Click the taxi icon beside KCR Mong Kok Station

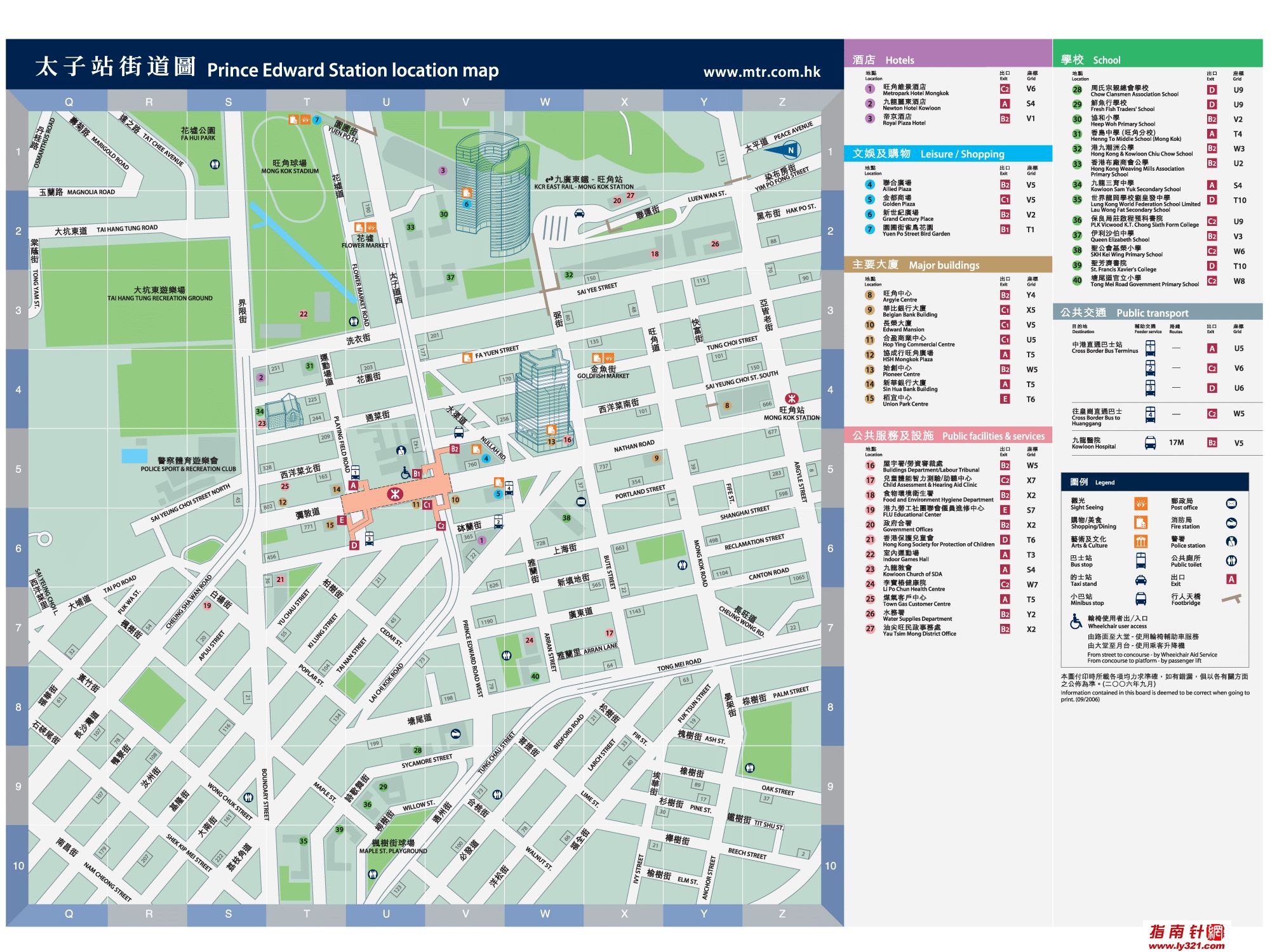pos(579,213)
